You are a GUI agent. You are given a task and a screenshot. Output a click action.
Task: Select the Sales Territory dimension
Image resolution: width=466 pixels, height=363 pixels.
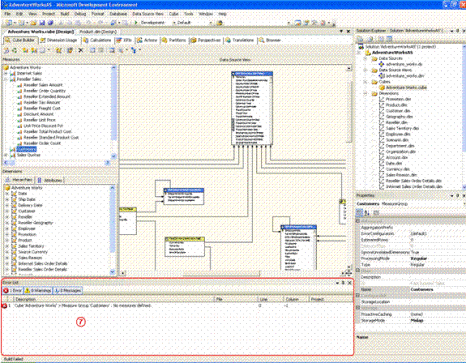31,246
